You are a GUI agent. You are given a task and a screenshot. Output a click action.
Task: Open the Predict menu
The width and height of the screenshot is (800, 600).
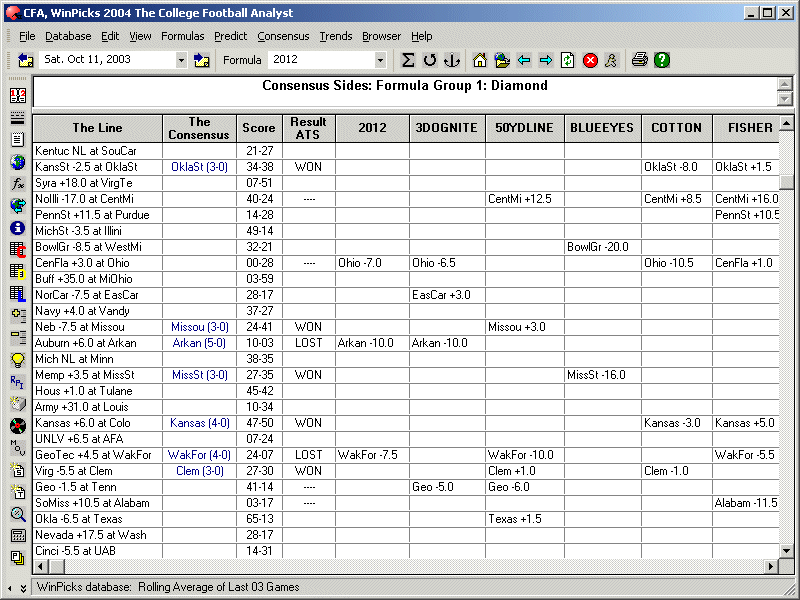pos(231,36)
